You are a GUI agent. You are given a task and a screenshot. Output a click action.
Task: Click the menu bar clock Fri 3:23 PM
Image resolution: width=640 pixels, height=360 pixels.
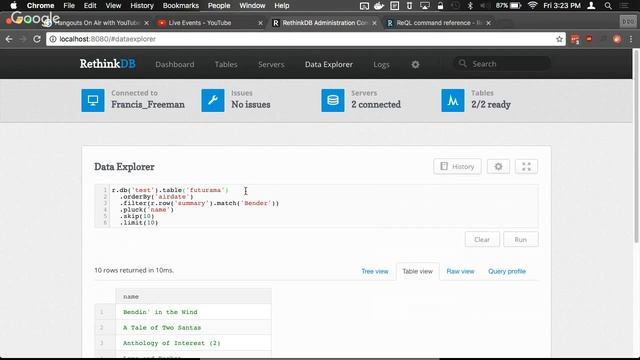(x=562, y=6)
